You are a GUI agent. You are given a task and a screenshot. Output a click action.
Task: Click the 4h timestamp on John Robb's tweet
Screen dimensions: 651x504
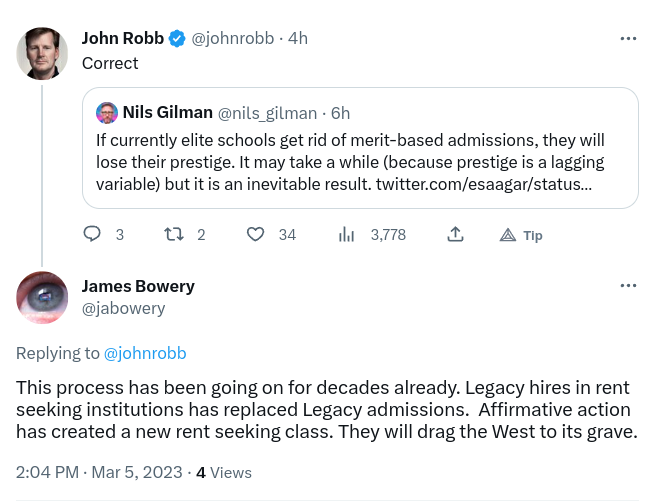(x=297, y=38)
